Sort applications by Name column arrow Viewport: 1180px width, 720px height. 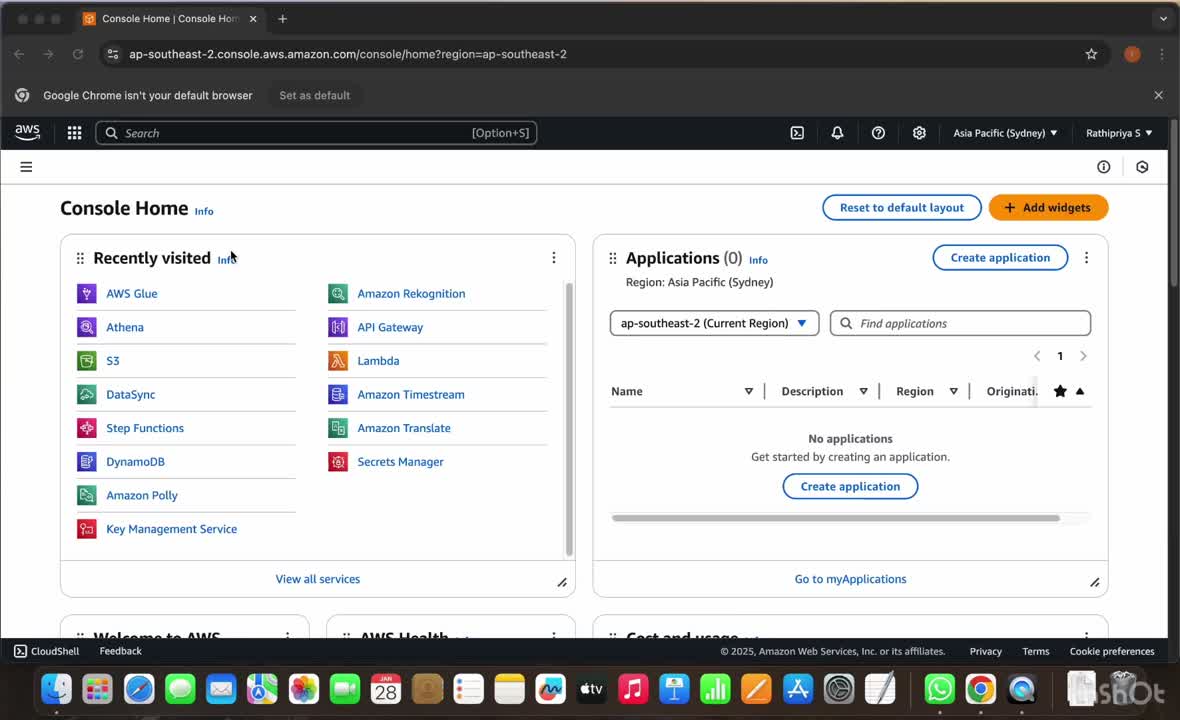click(749, 391)
